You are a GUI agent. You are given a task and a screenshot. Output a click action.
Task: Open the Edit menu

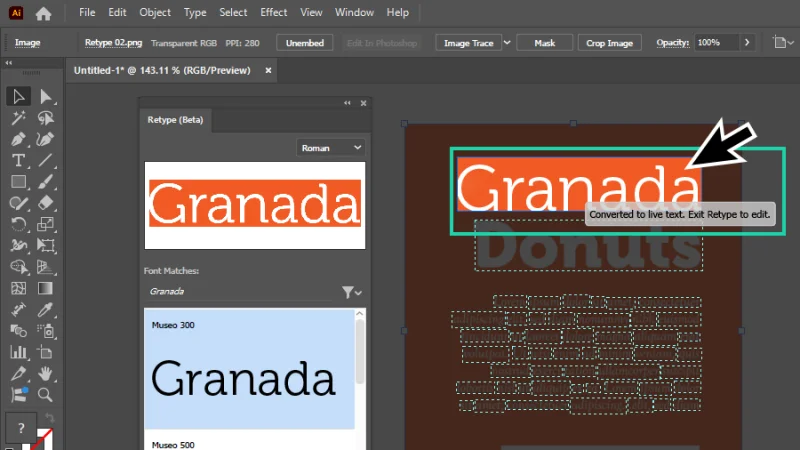117,12
